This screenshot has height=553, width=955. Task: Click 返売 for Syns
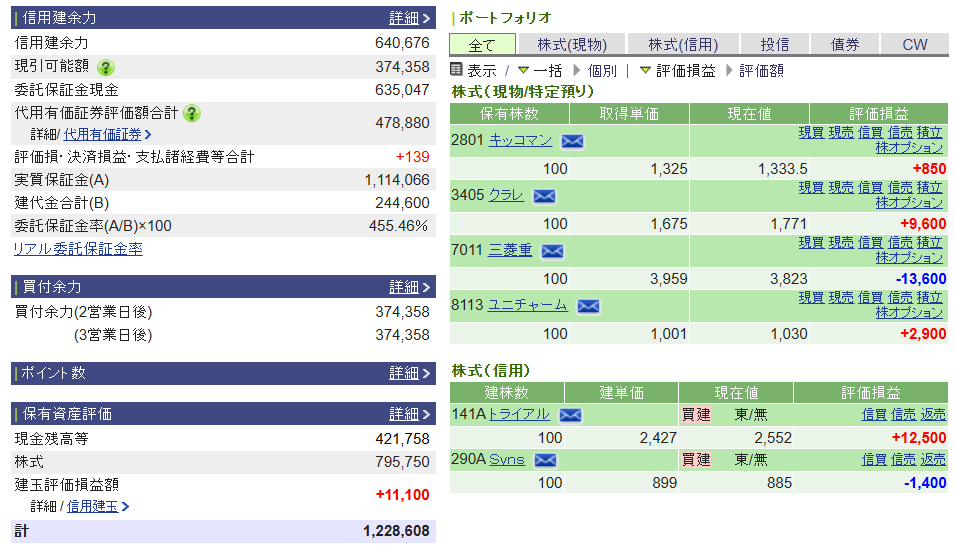(x=932, y=460)
